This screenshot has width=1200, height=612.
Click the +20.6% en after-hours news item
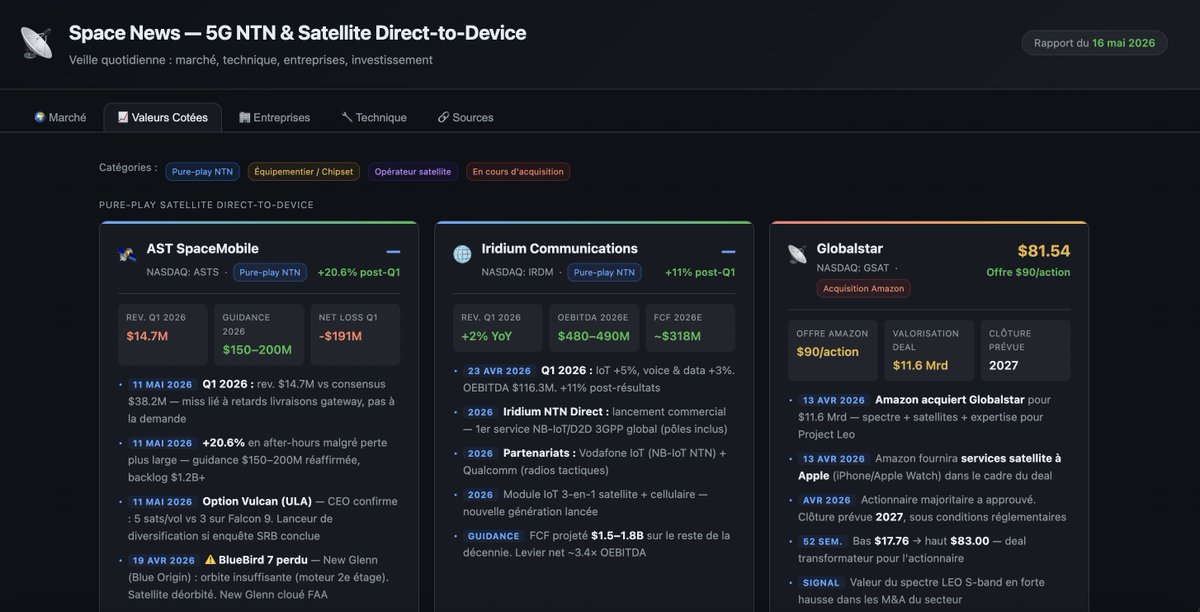coord(263,460)
